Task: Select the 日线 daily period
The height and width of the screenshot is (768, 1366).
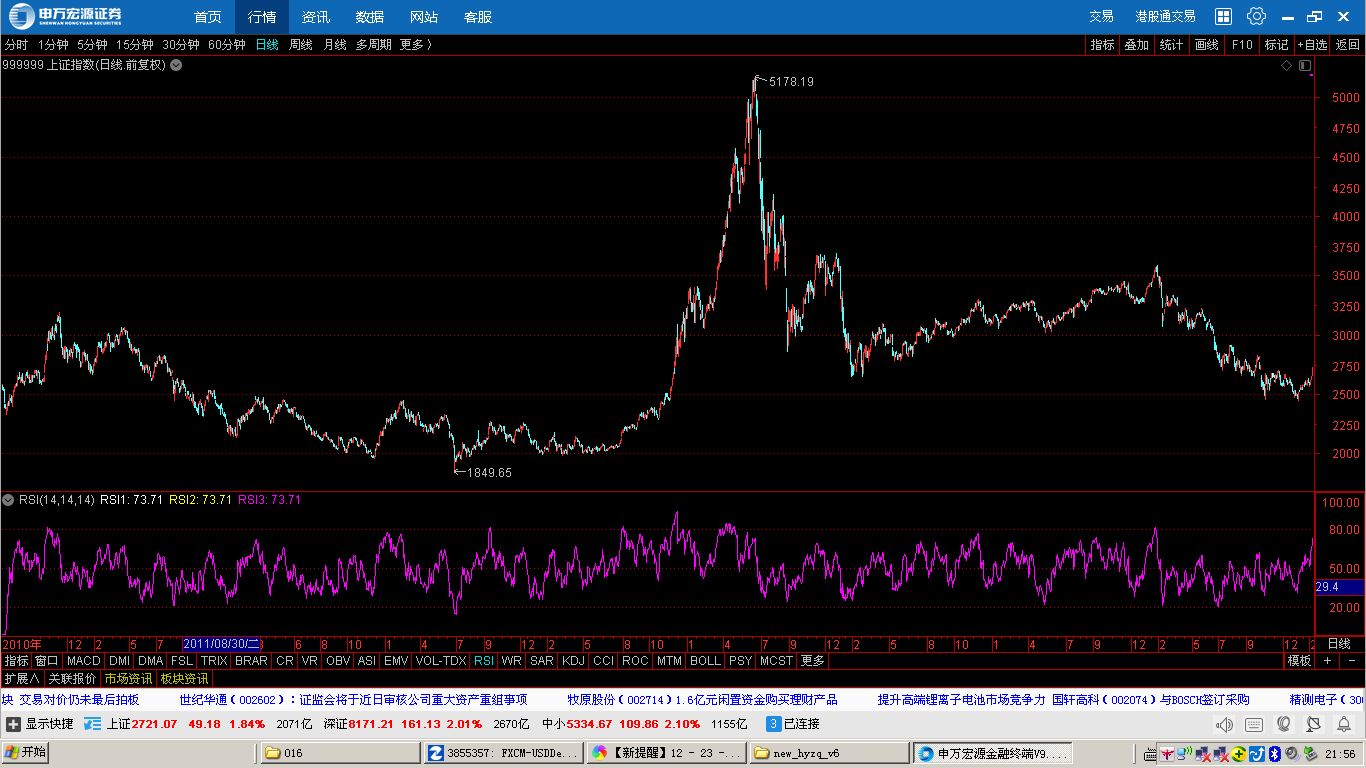Action: (267, 45)
